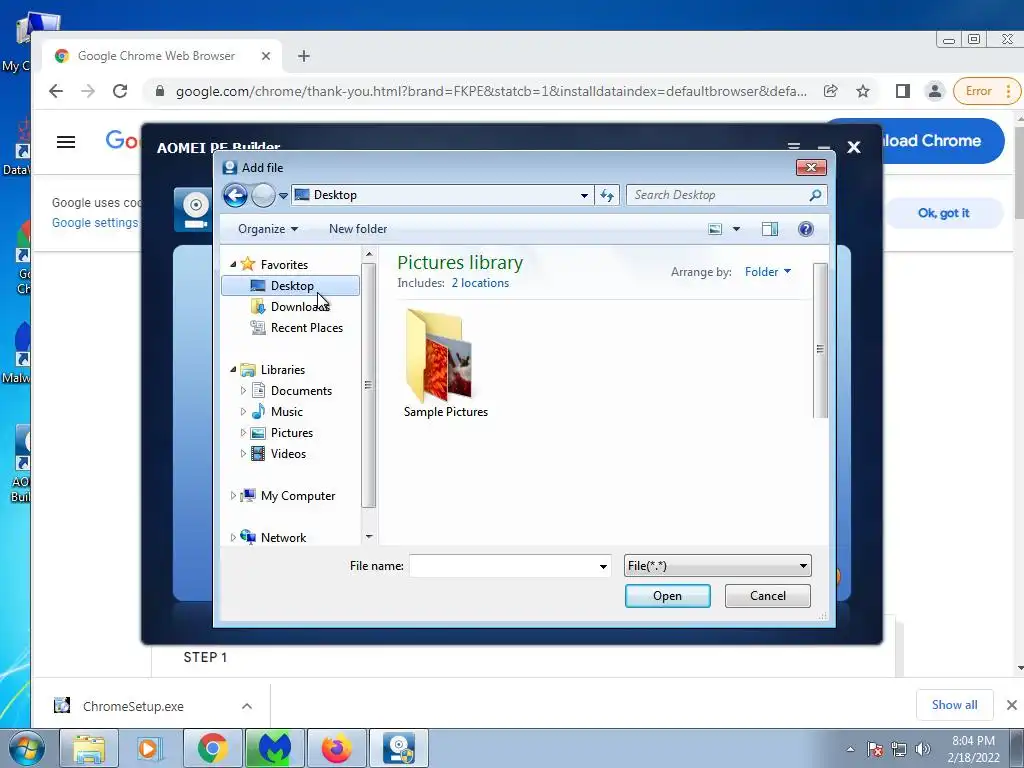
Task: Click Ok, got it on Chrome page
Action: click(x=943, y=213)
